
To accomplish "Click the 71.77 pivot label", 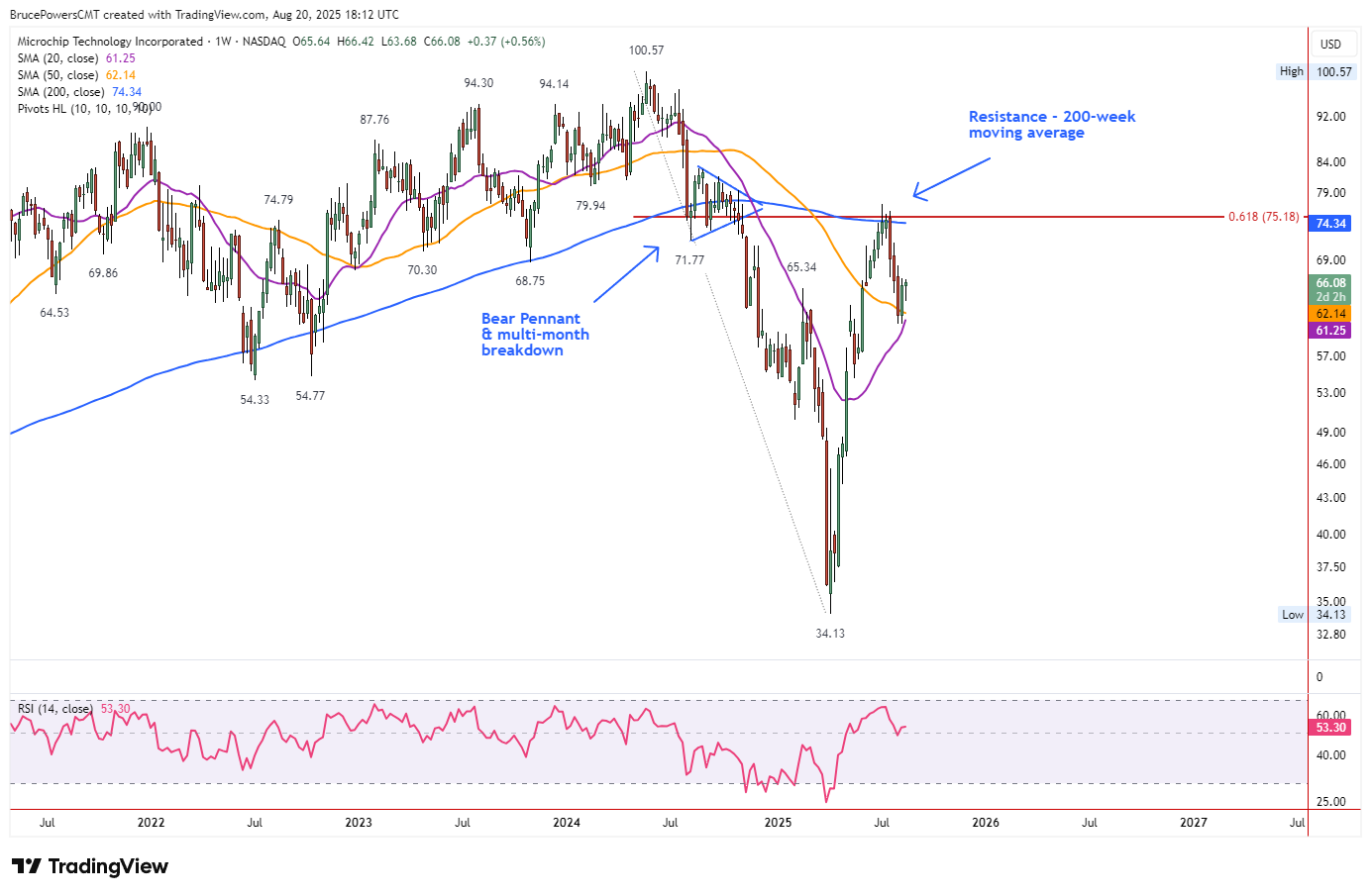I will tap(689, 260).
